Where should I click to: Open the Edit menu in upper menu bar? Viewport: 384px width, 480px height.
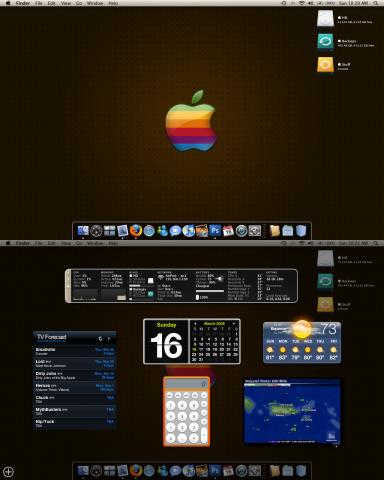point(51,3)
